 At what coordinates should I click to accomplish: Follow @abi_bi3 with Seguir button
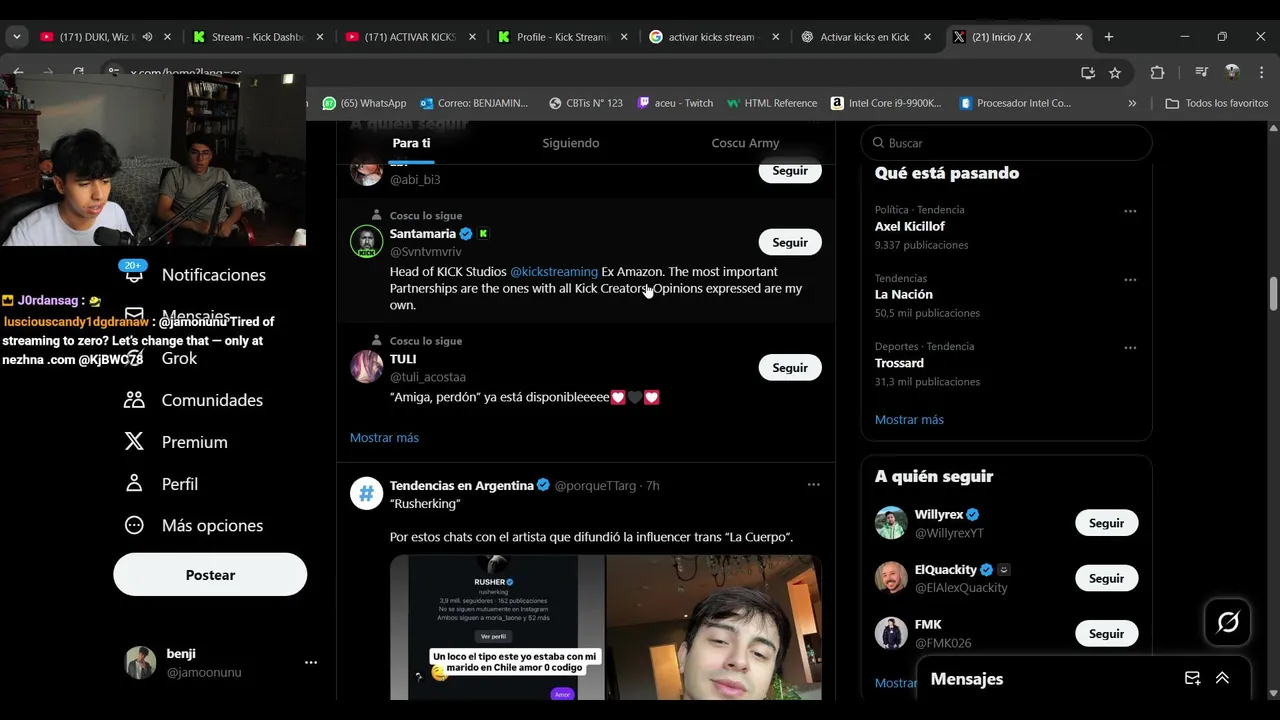[790, 171]
